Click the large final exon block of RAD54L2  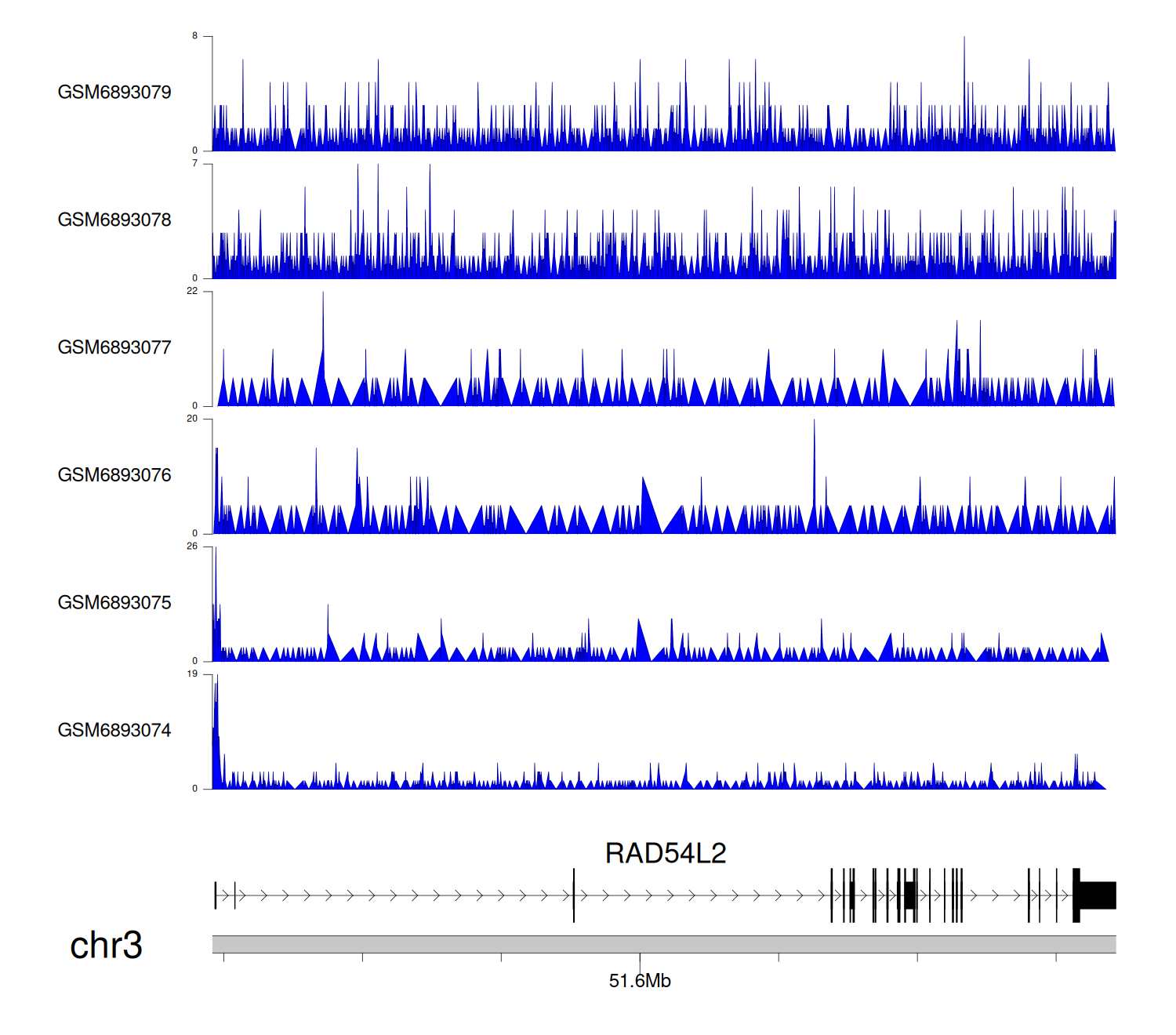(1098, 895)
